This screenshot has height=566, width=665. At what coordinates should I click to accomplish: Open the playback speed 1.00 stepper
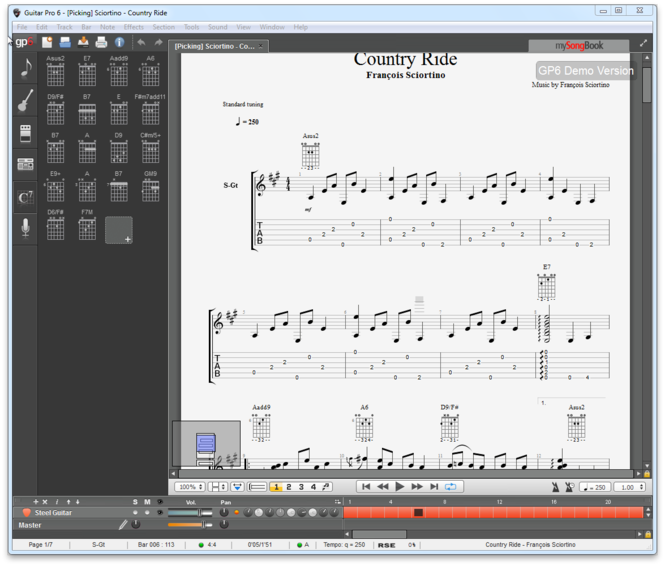pos(630,487)
